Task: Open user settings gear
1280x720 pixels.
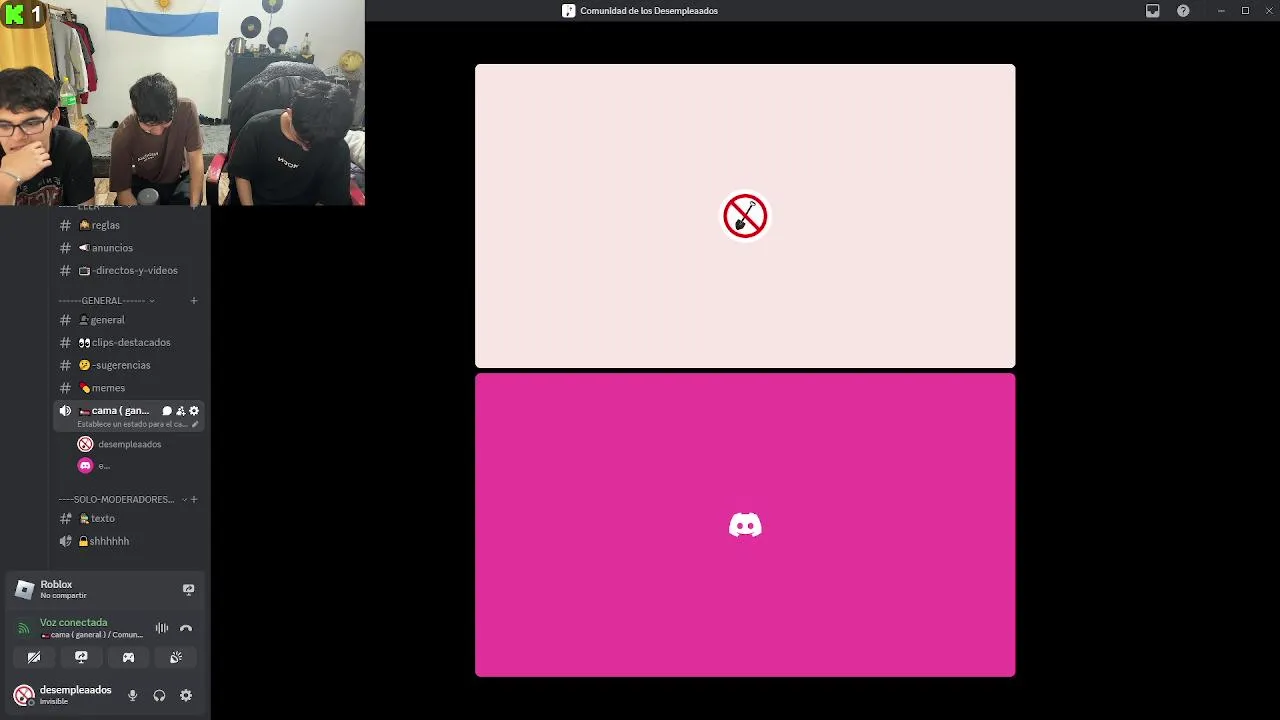Action: coord(186,695)
